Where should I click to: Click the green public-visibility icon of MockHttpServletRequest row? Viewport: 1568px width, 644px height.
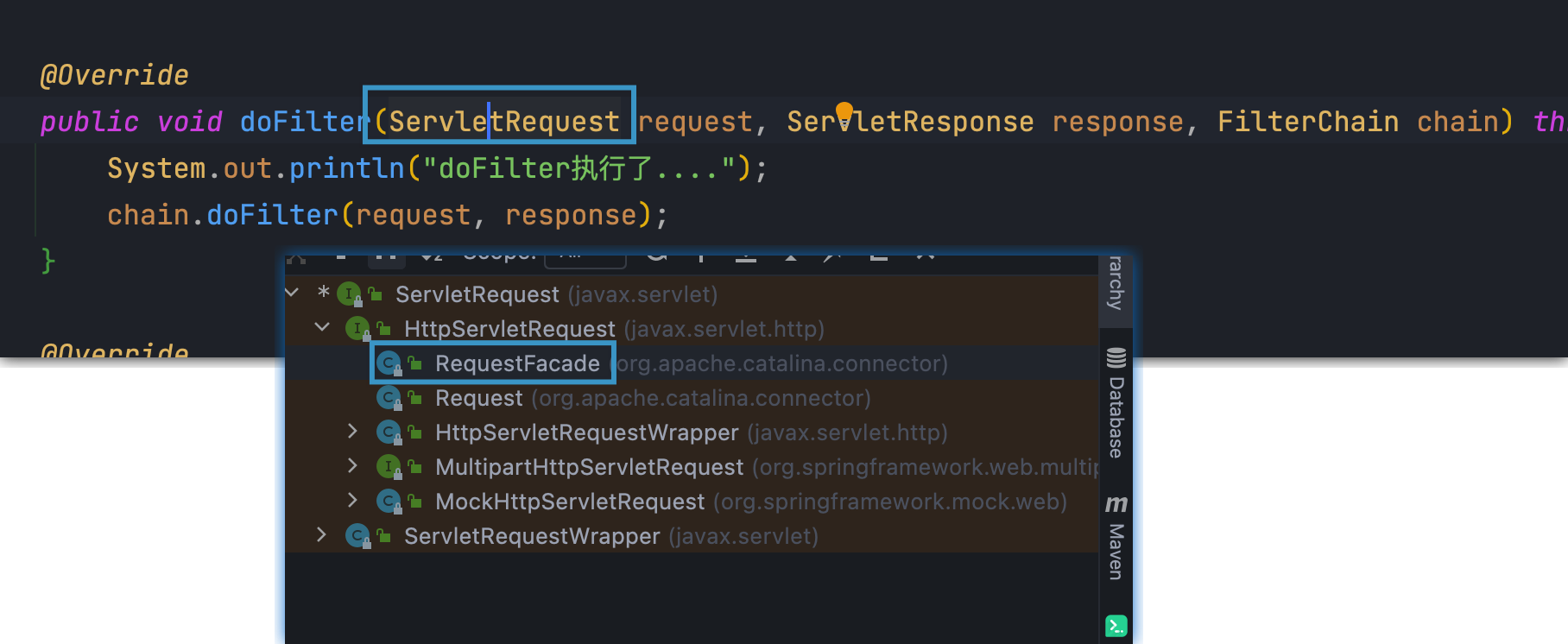tap(415, 502)
